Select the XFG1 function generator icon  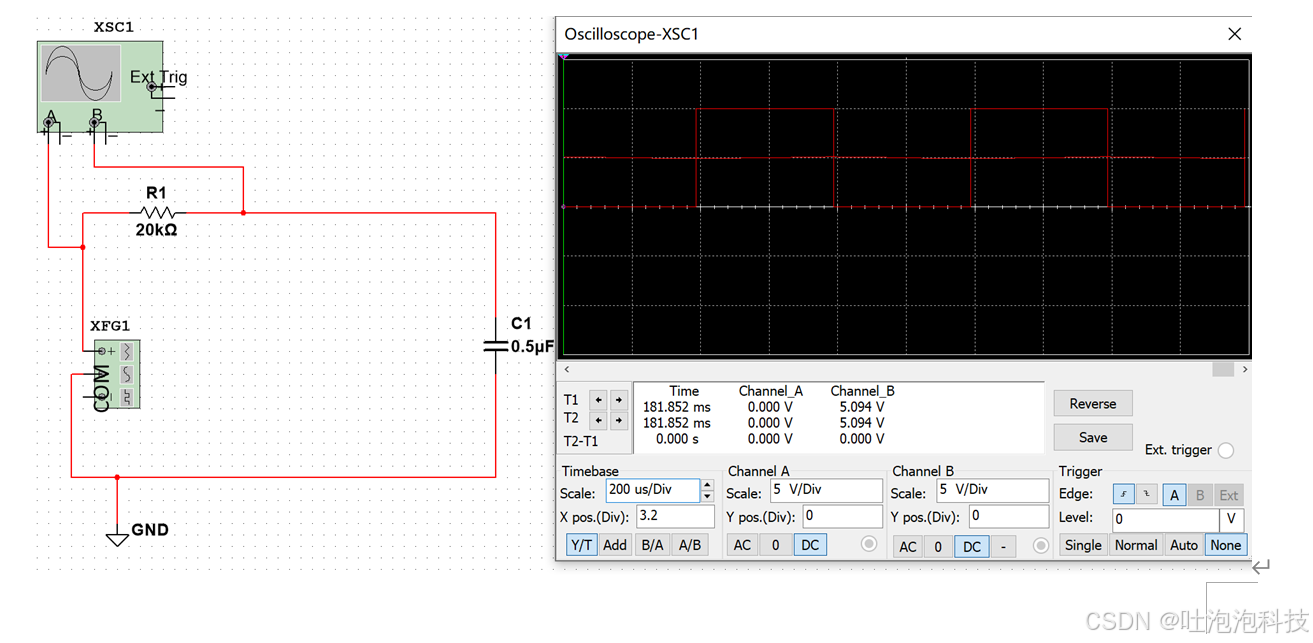click(117, 374)
